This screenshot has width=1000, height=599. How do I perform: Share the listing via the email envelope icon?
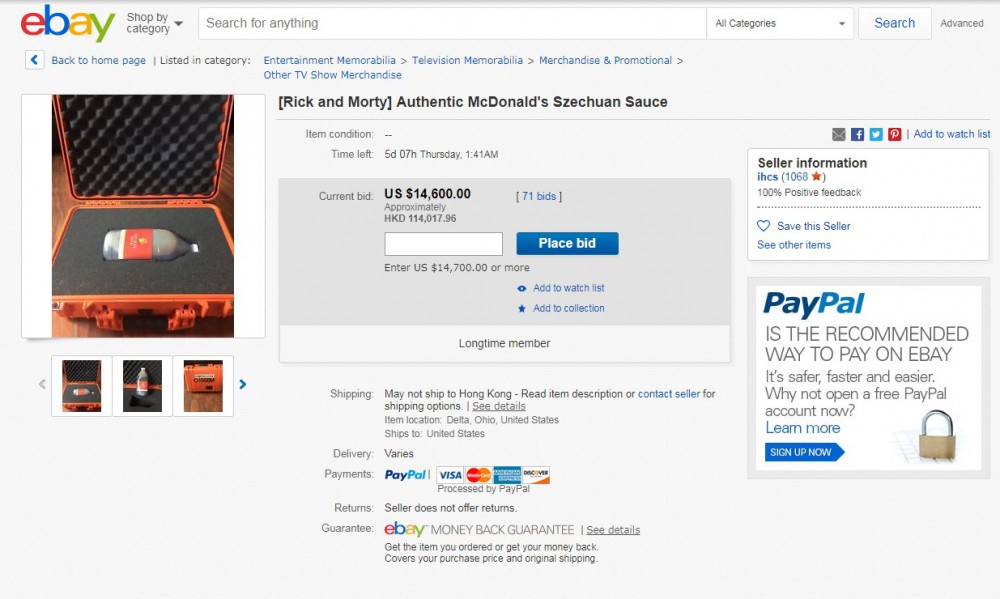(840, 133)
